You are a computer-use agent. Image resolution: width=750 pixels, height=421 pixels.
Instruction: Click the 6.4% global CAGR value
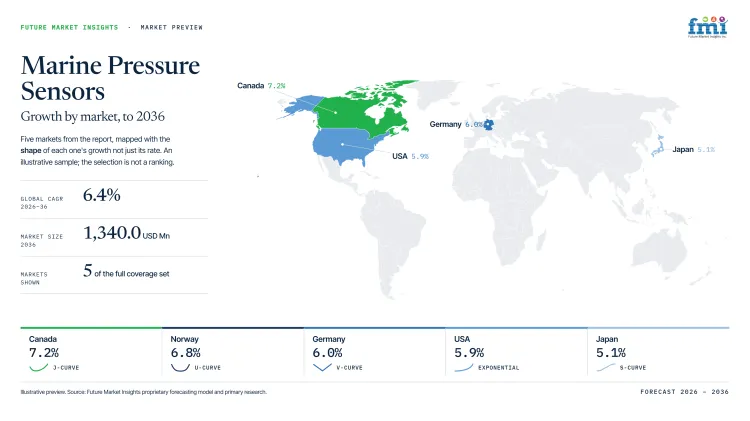[x=101, y=195]
